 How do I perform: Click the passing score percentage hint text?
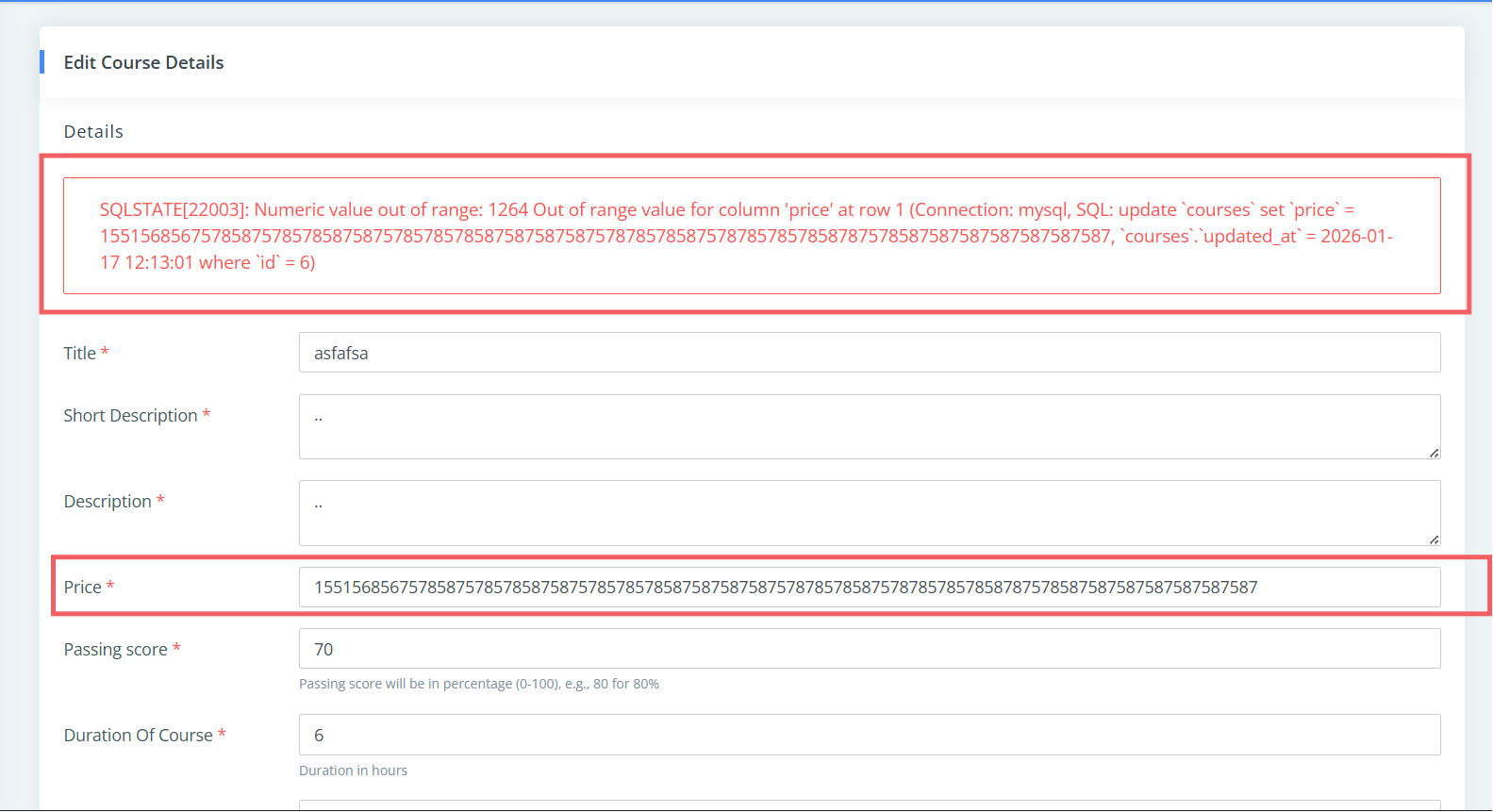[478, 684]
